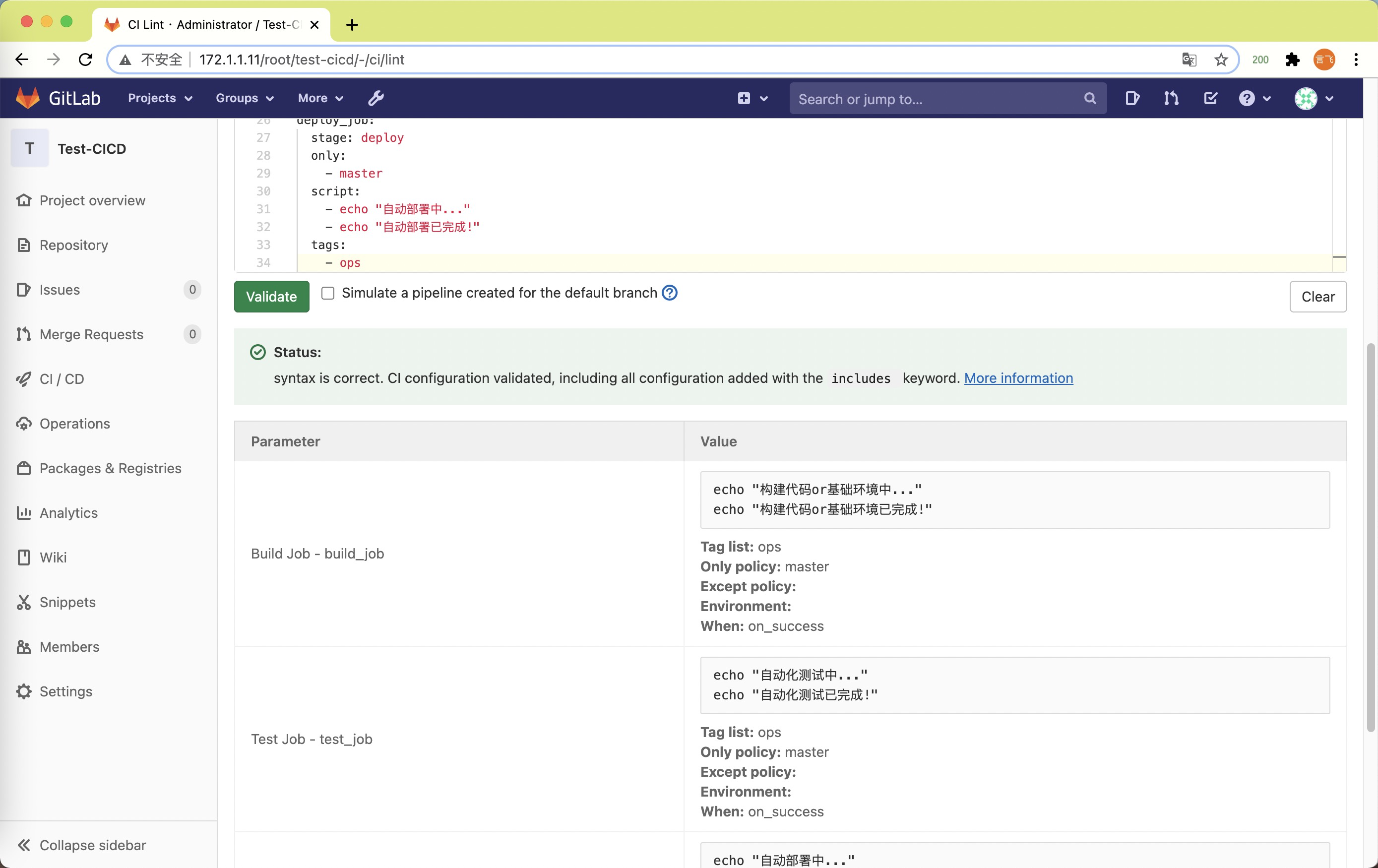Screen dimensions: 1378x868
Task: Click the Operations icon in sidebar
Action: 23,424
